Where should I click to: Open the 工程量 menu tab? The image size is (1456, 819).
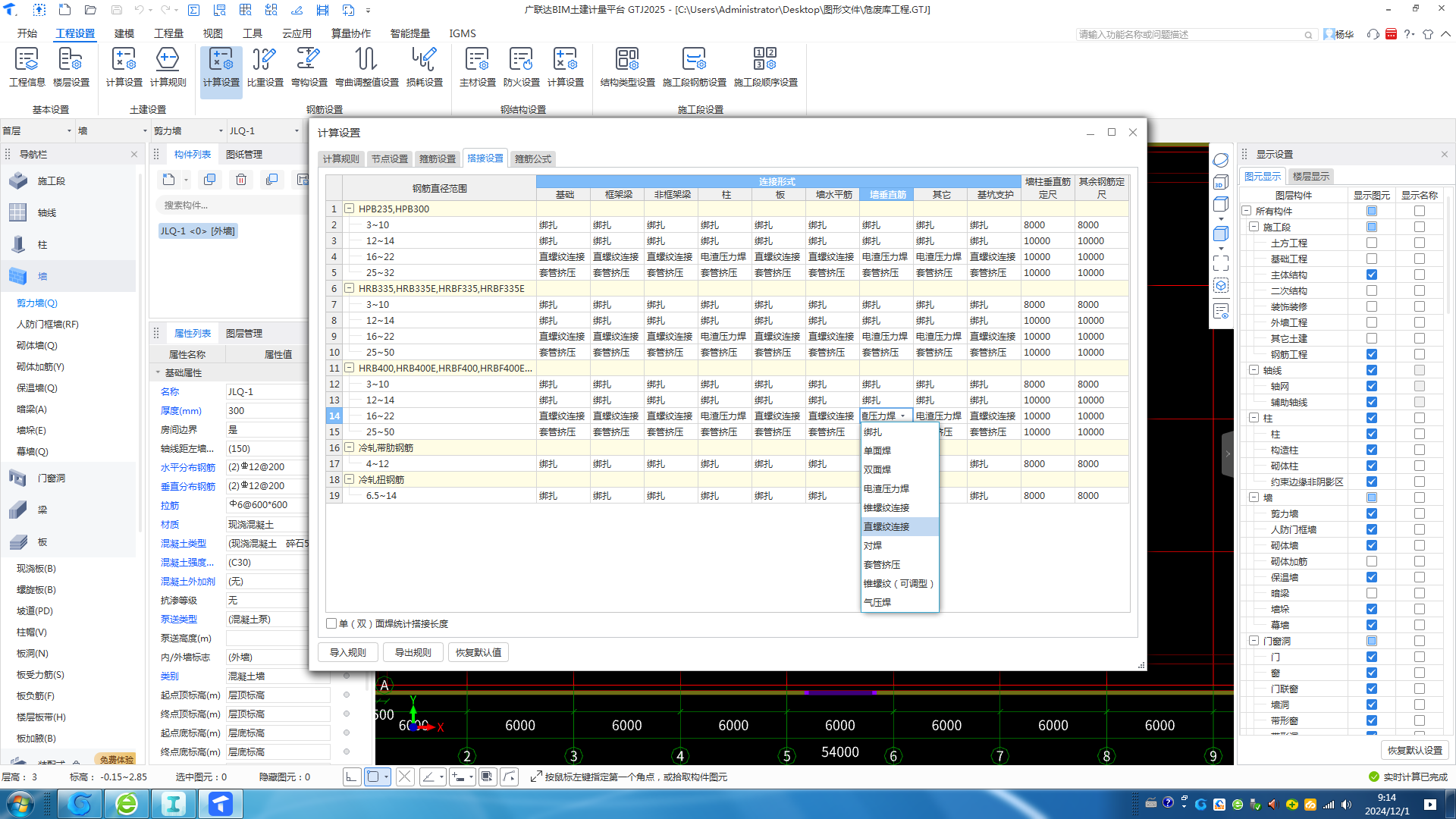pos(168,33)
